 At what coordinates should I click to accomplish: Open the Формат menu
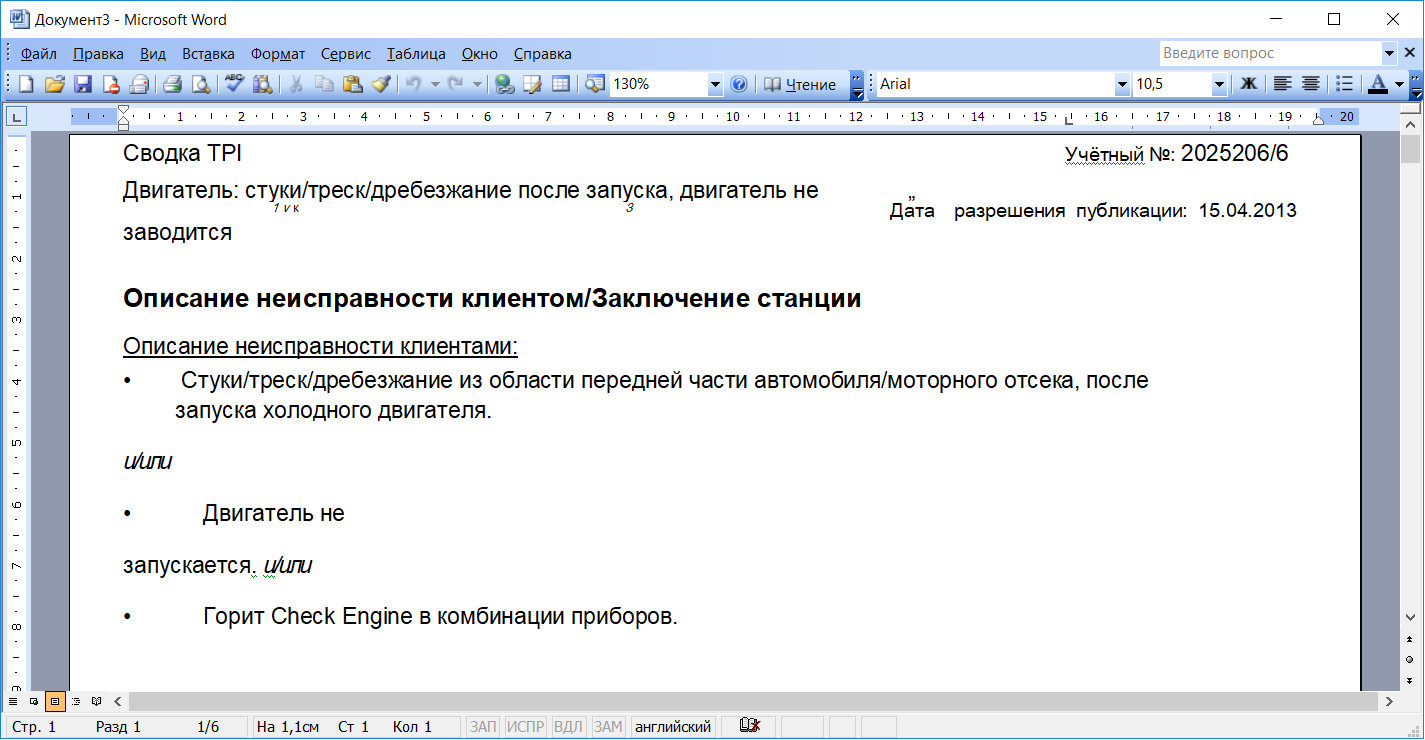278,54
